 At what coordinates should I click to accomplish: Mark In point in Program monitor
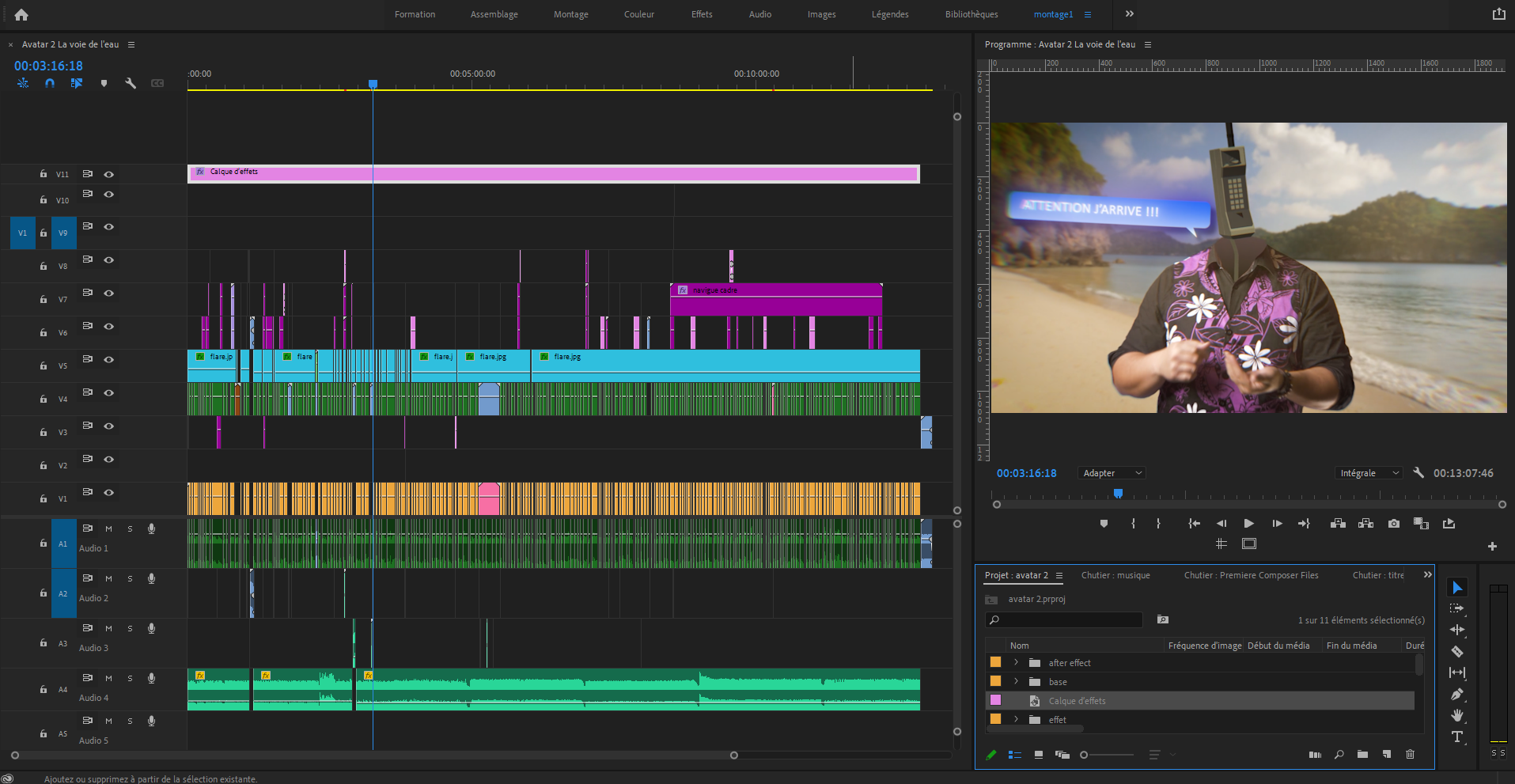pyautogui.click(x=1133, y=523)
